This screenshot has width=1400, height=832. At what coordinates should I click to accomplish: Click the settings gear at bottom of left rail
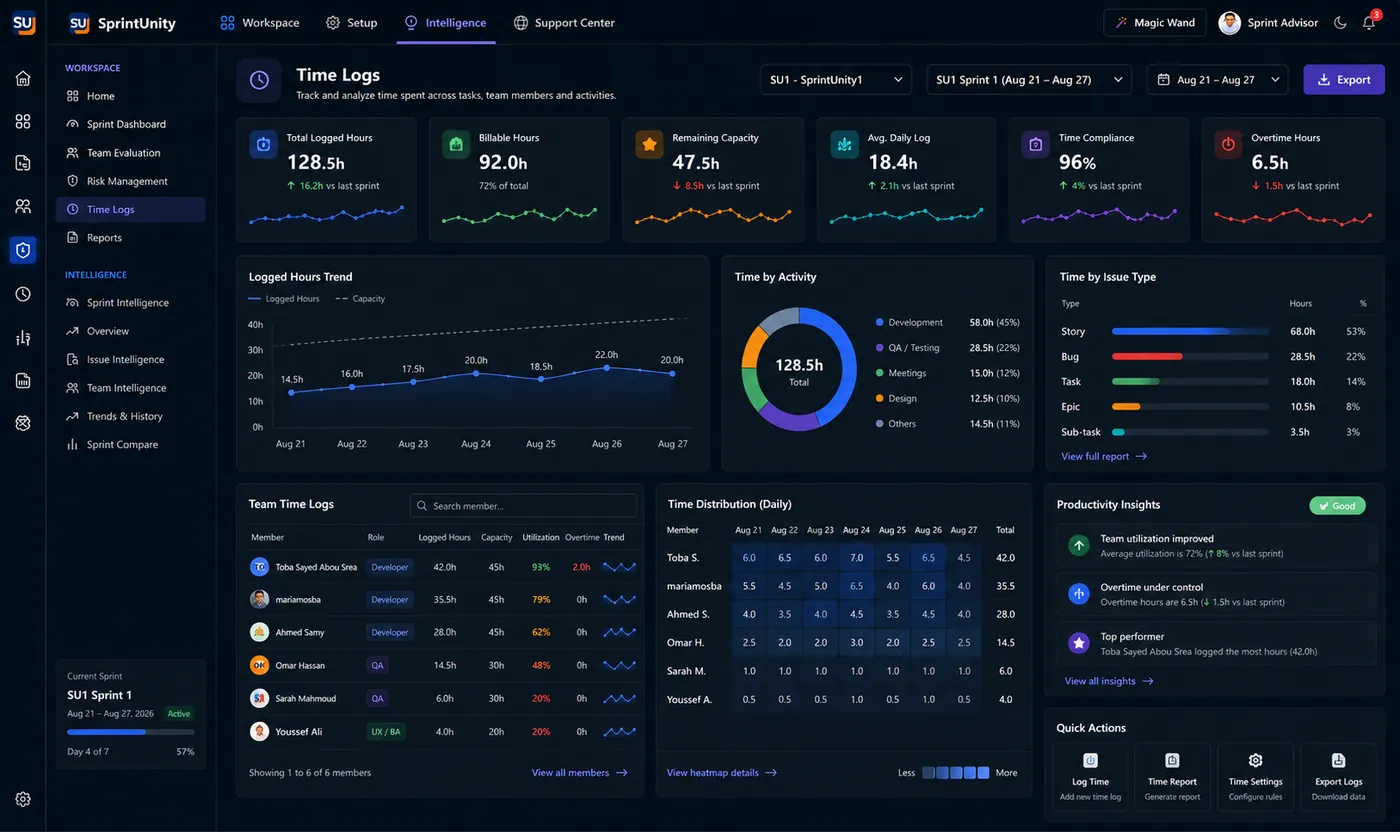coord(23,799)
